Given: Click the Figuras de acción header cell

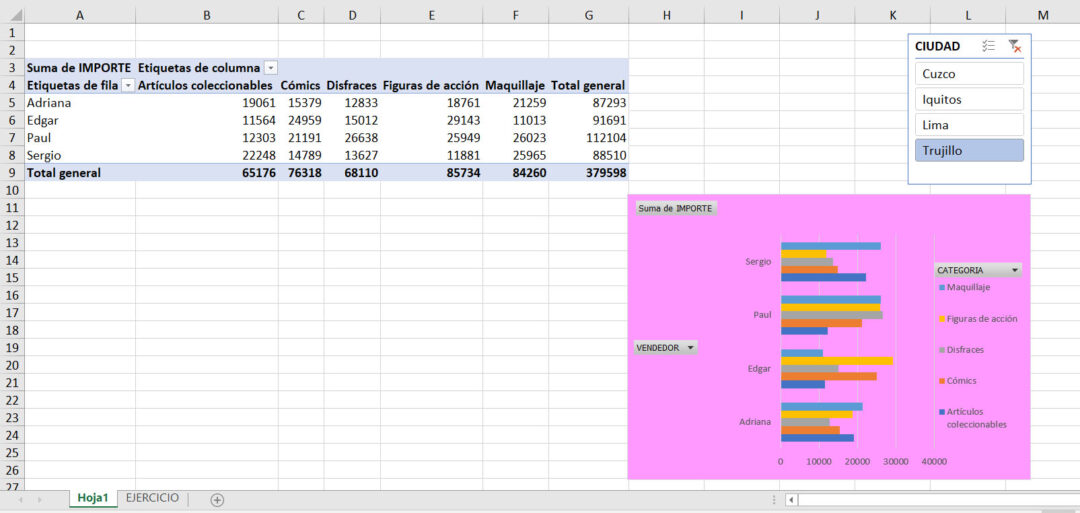Looking at the screenshot, I should 431,85.
